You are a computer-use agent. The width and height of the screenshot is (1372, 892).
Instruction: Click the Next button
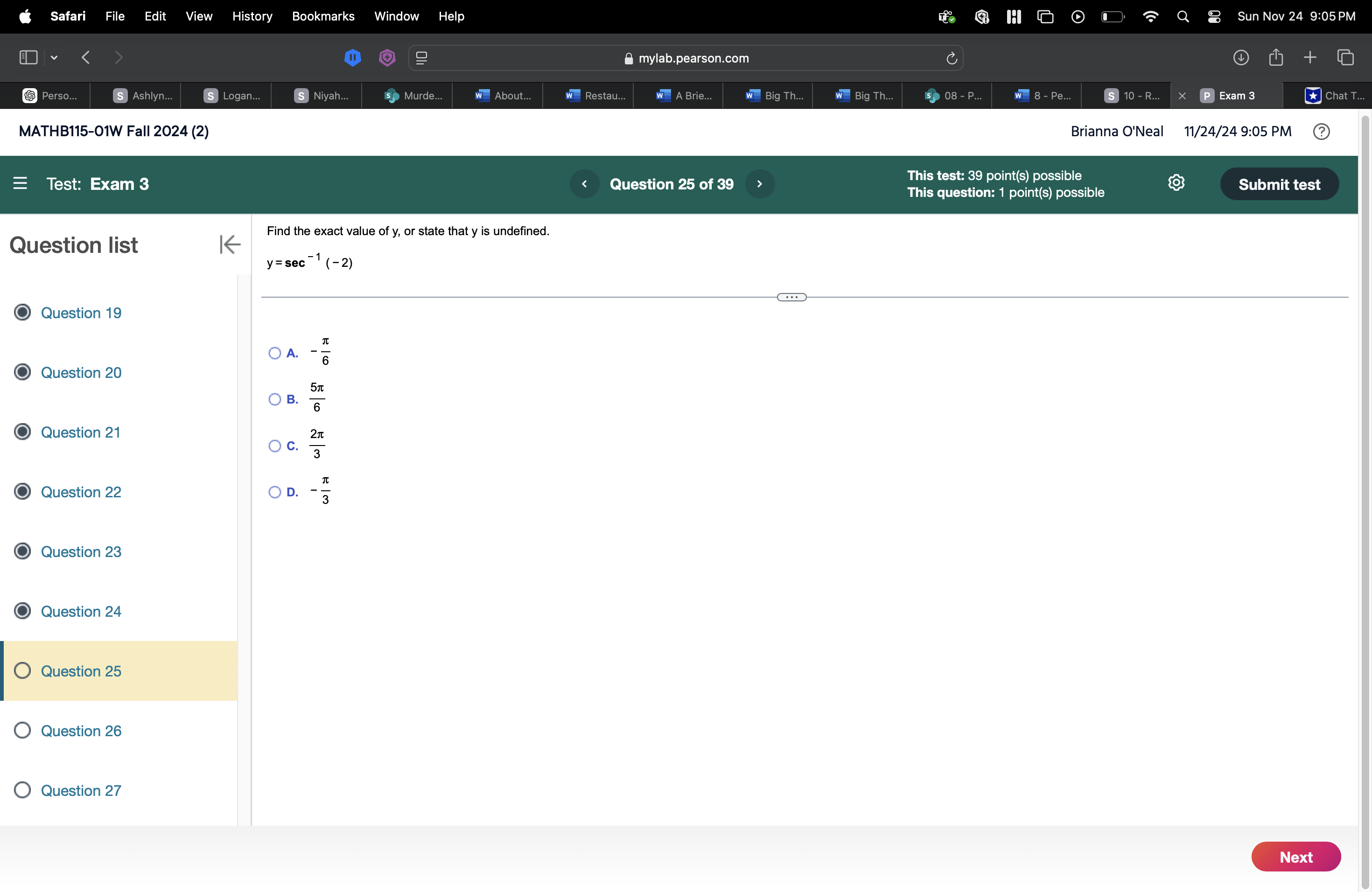(1295, 856)
